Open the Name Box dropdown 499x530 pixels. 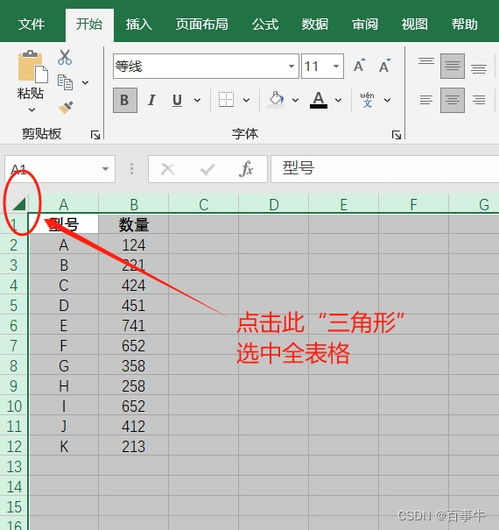(105, 169)
